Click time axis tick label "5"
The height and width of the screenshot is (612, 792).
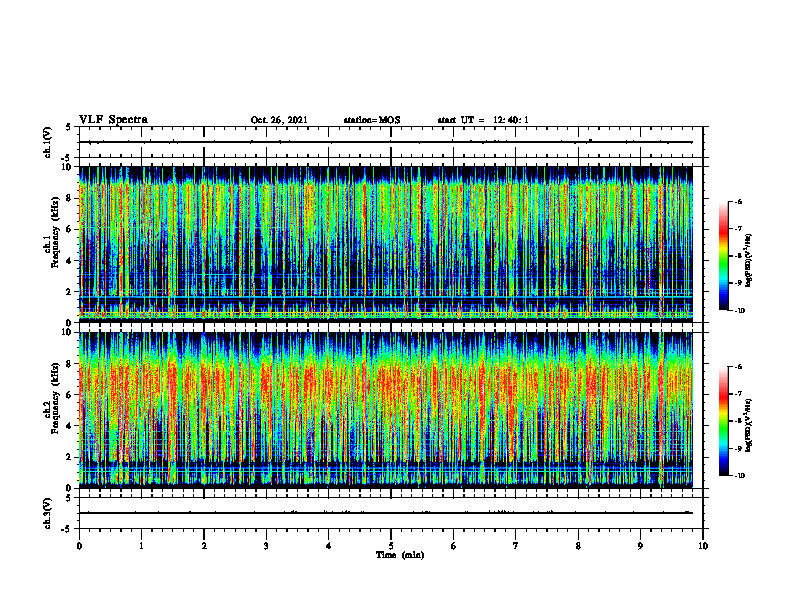click(x=391, y=546)
